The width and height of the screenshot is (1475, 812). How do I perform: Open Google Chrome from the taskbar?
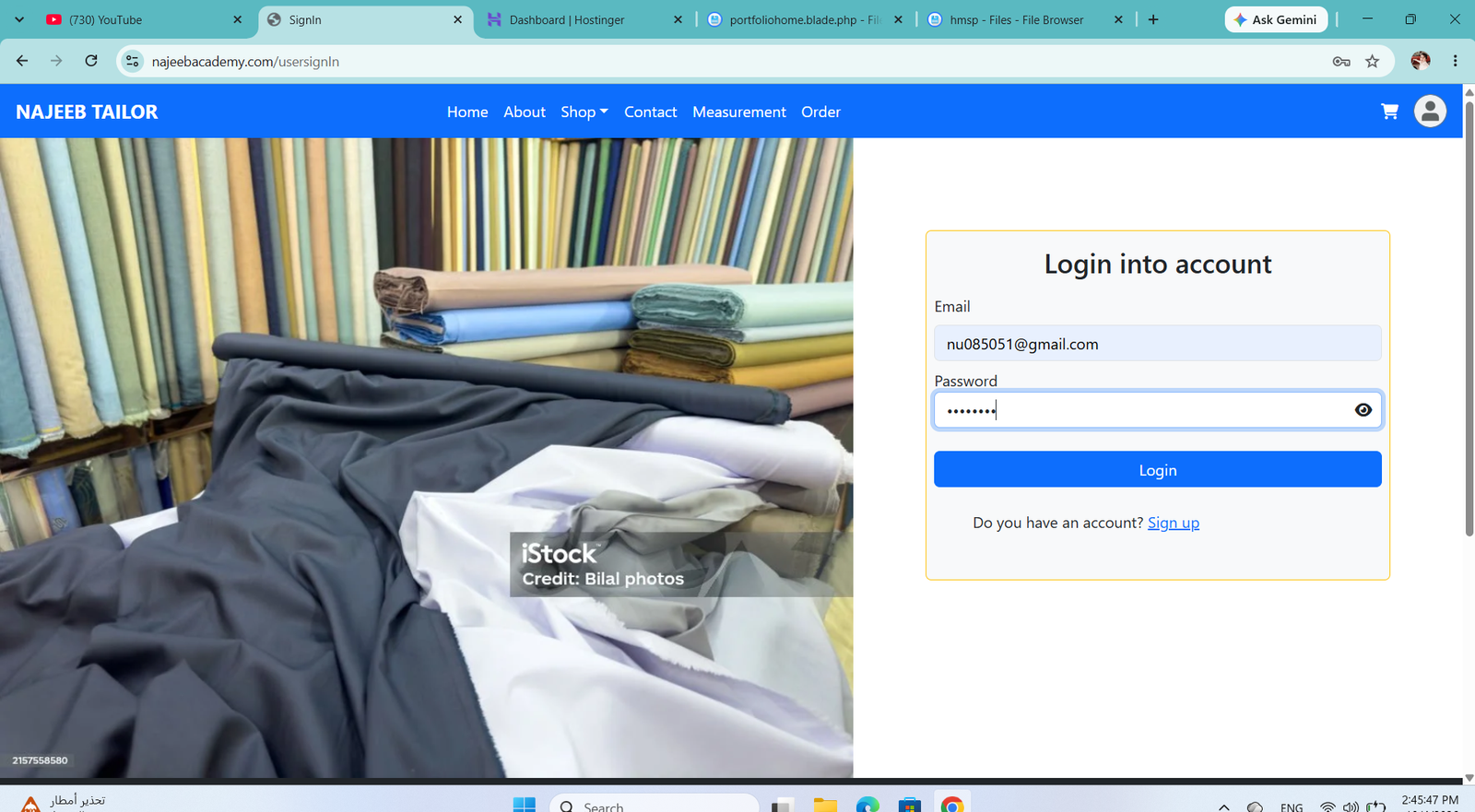pos(952,805)
